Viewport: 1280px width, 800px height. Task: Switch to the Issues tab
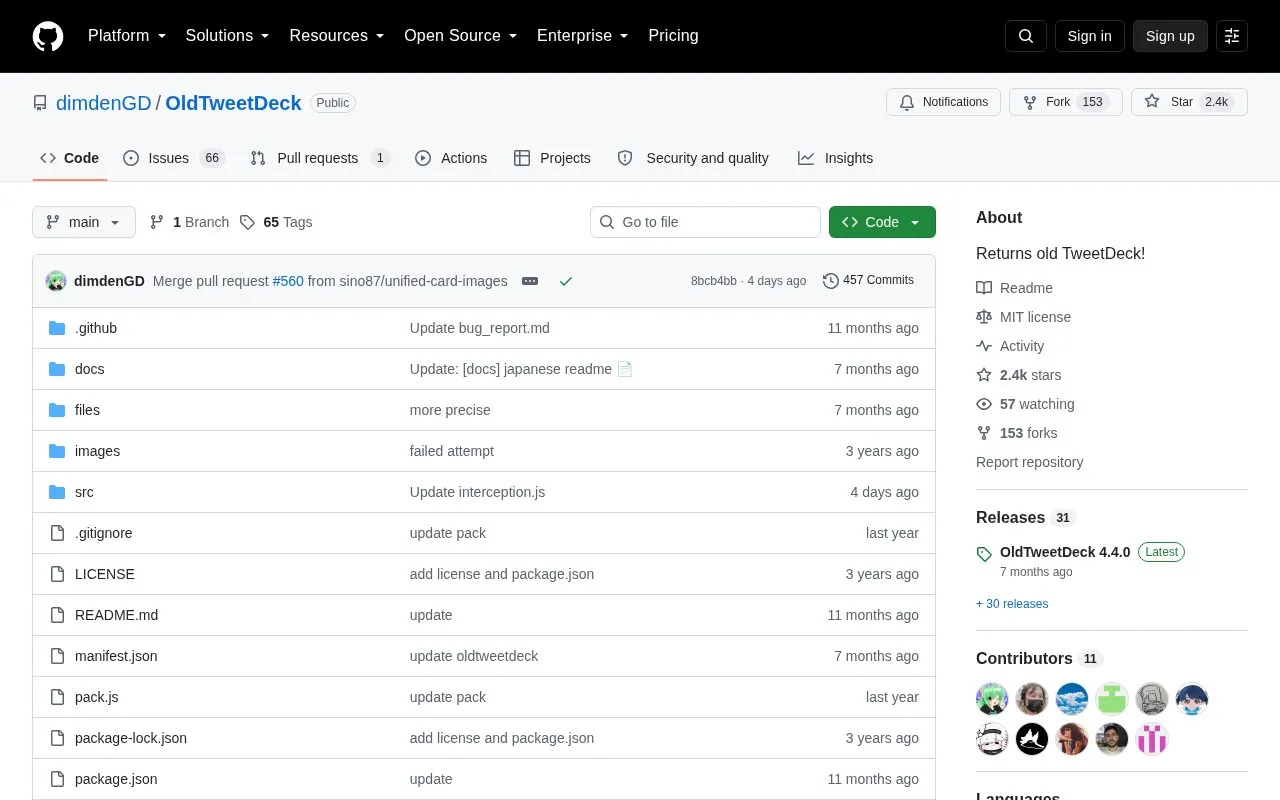pyautogui.click(x=174, y=158)
